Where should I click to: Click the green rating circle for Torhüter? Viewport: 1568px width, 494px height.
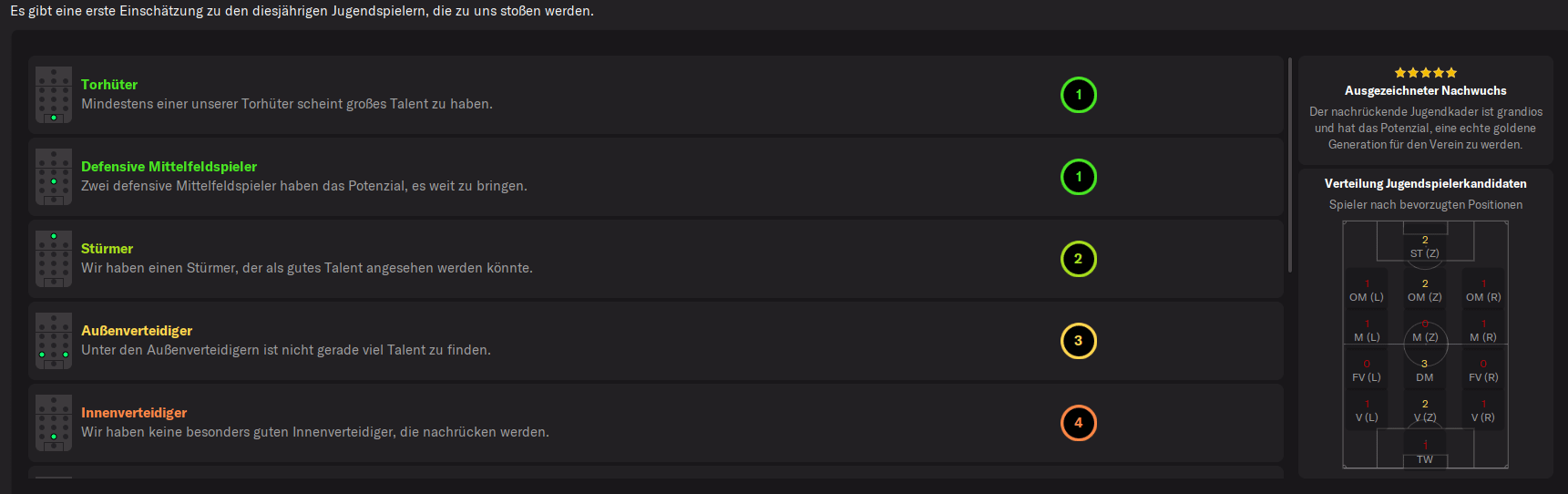click(x=1079, y=95)
